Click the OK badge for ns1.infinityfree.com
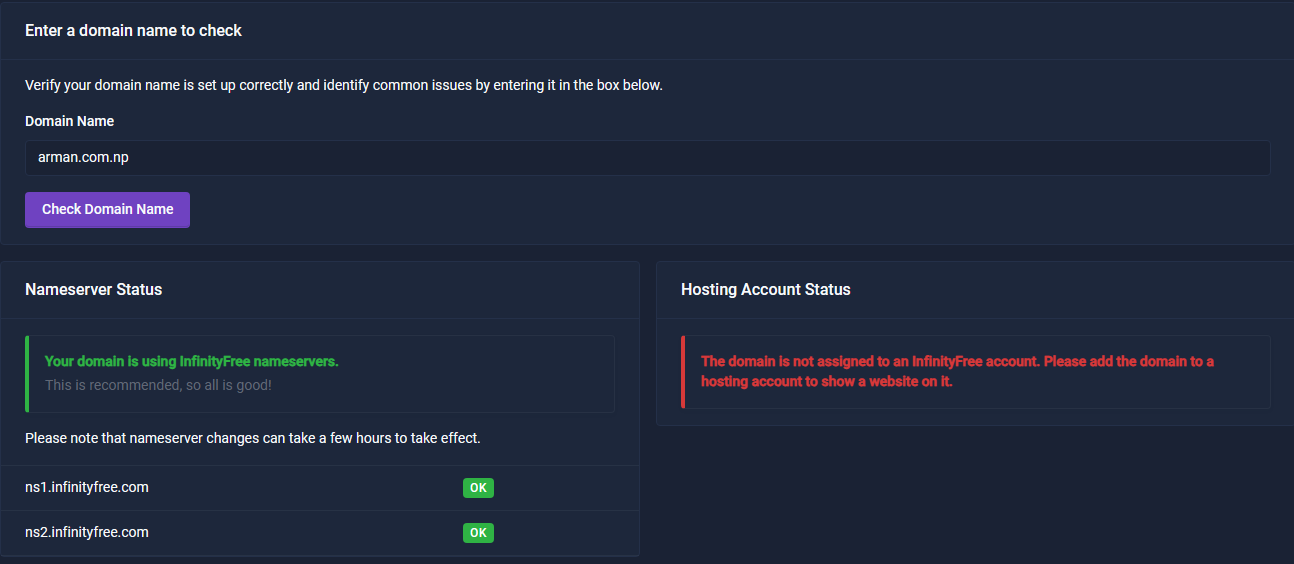 [478, 488]
